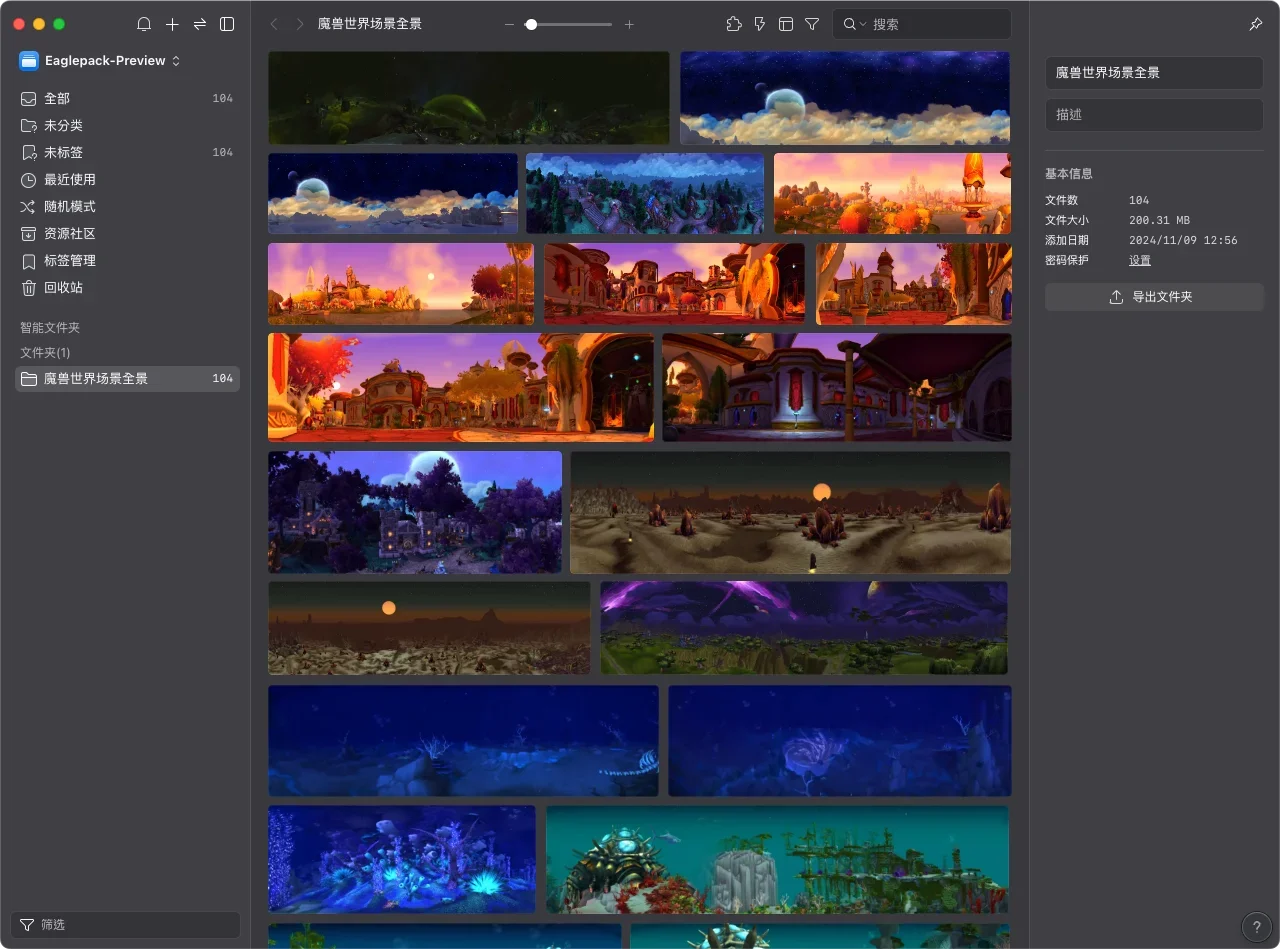Go back with the left chevron

point(274,24)
